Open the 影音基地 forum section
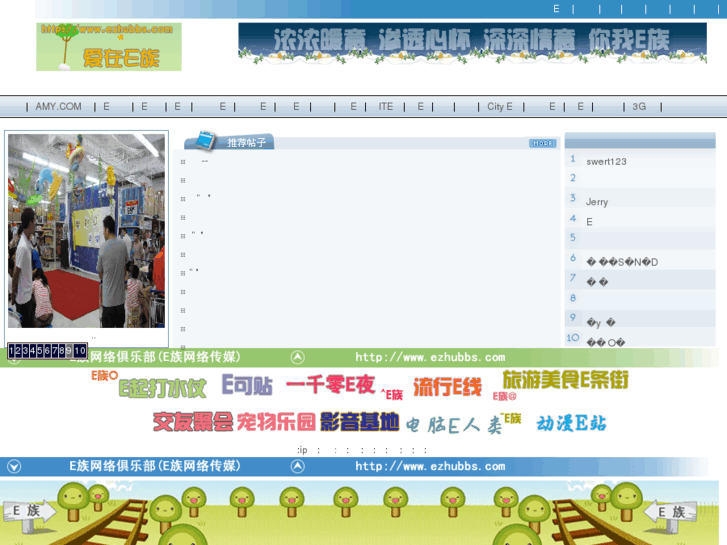The image size is (727, 545). 360,422
